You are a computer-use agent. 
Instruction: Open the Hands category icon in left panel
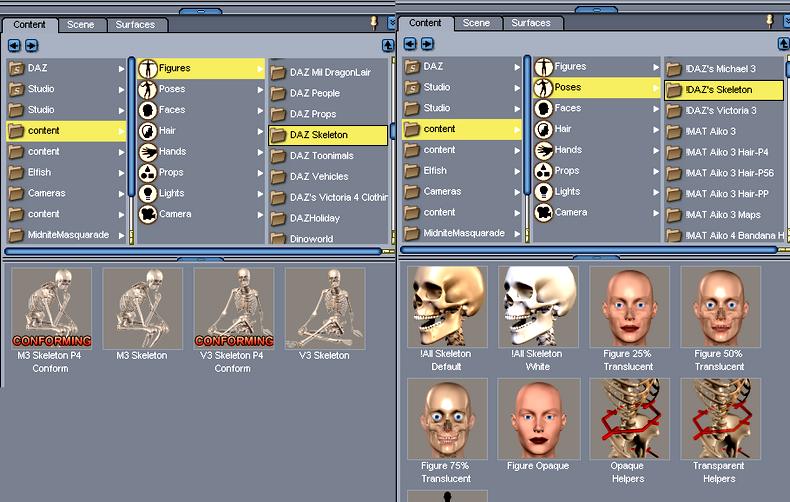(148, 152)
